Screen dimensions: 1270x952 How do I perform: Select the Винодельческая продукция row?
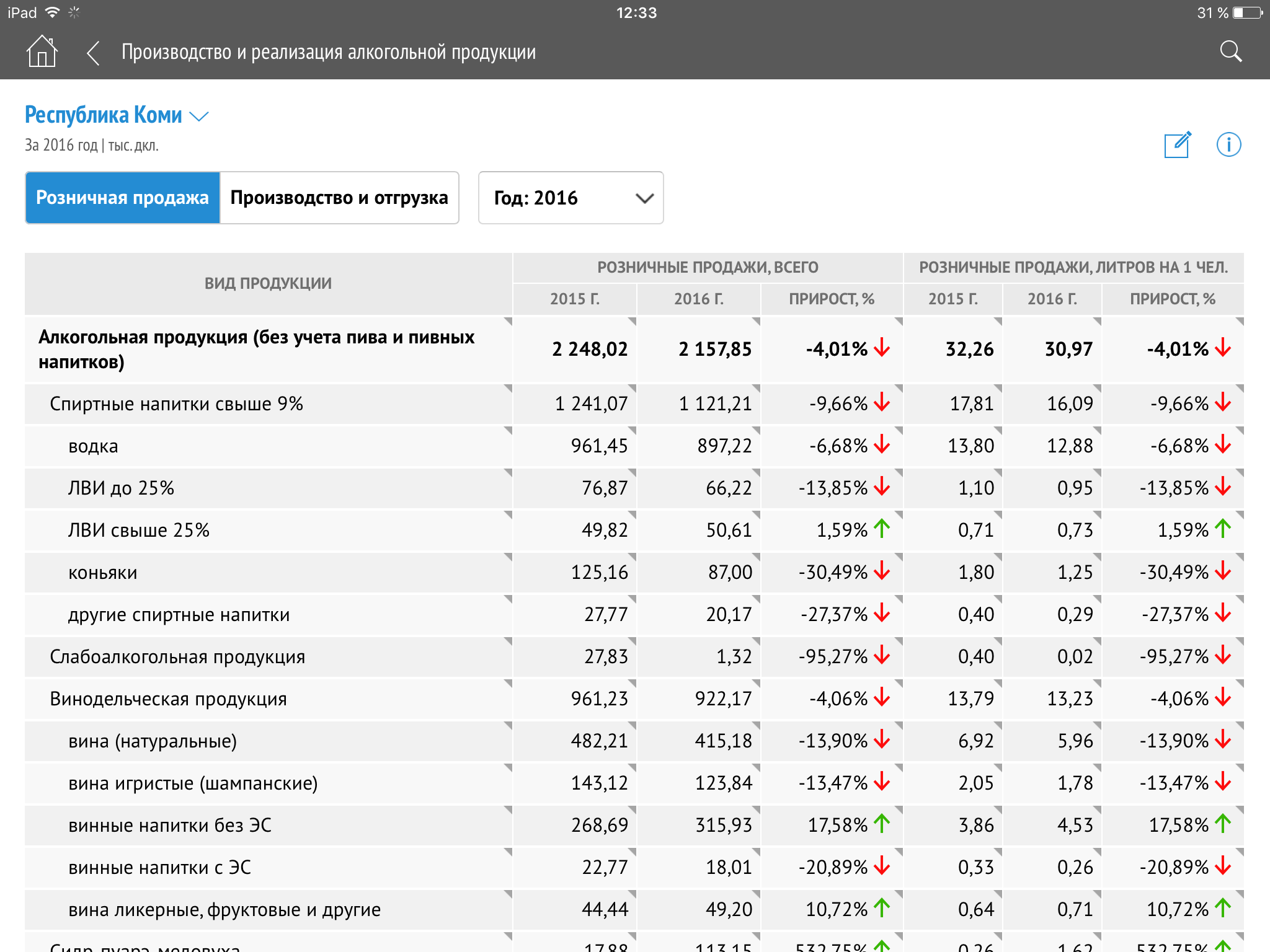coord(168,699)
